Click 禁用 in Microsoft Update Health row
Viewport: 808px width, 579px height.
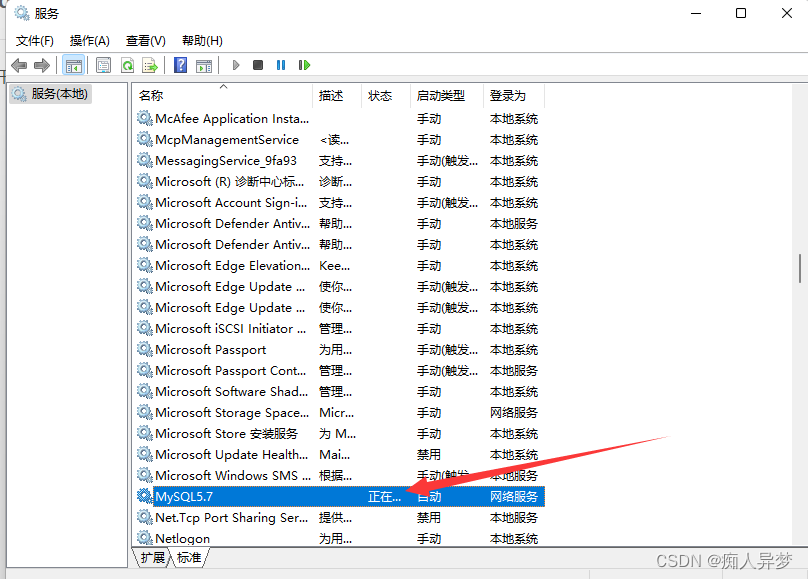point(429,455)
